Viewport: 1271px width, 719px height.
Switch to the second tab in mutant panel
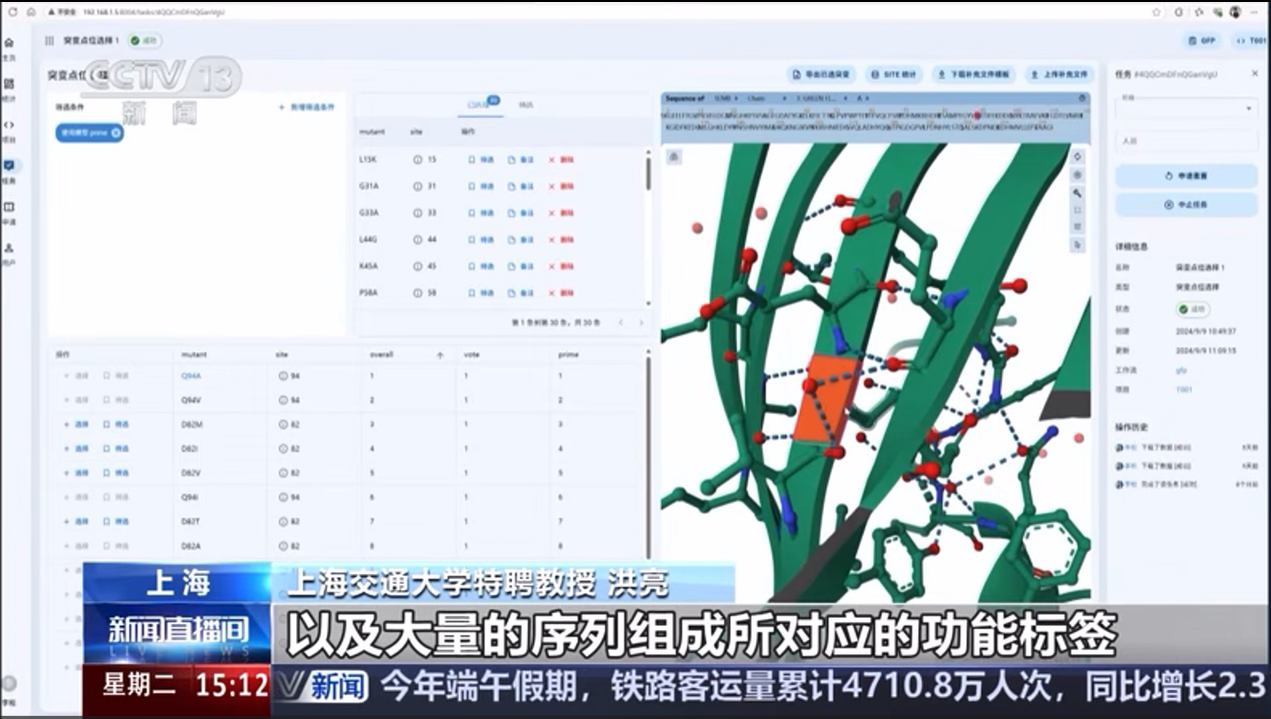coord(525,104)
